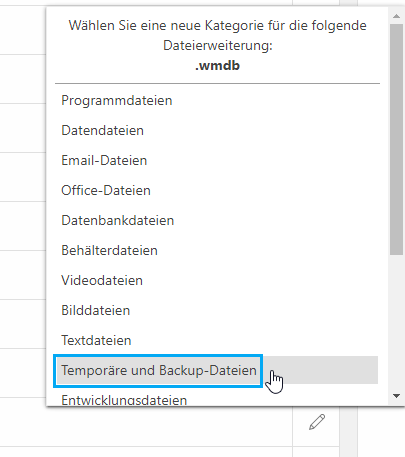This screenshot has height=457, width=405.
Task: Click the pencil edit icon below the popup
Action: [x=317, y=422]
